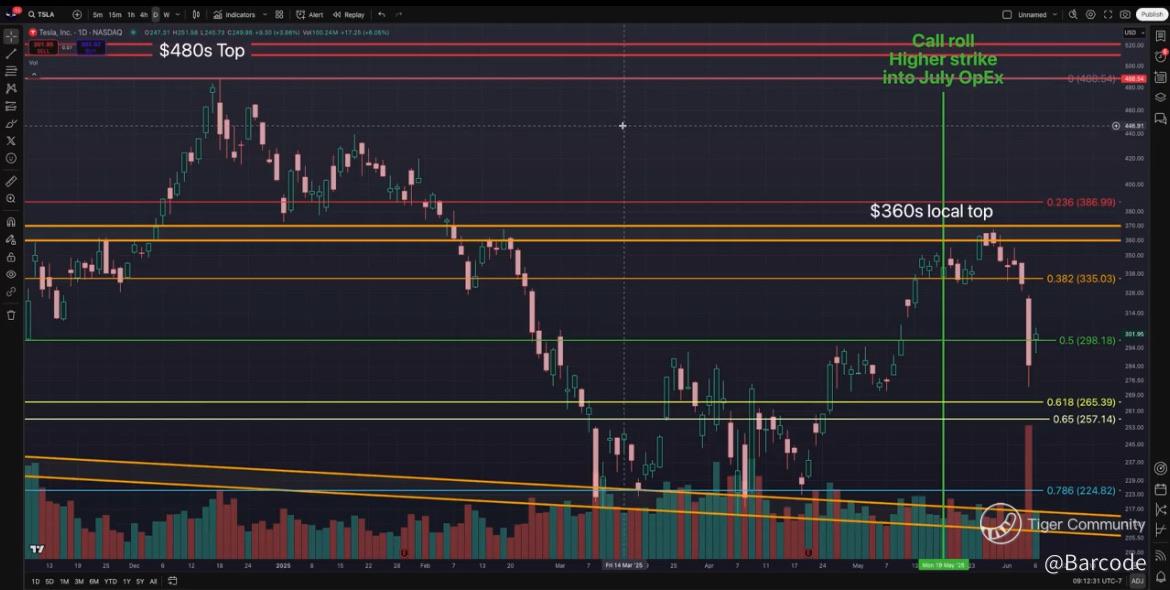1170x590 pixels.
Task: Select the brush drawing tool
Action: click(x=10, y=123)
